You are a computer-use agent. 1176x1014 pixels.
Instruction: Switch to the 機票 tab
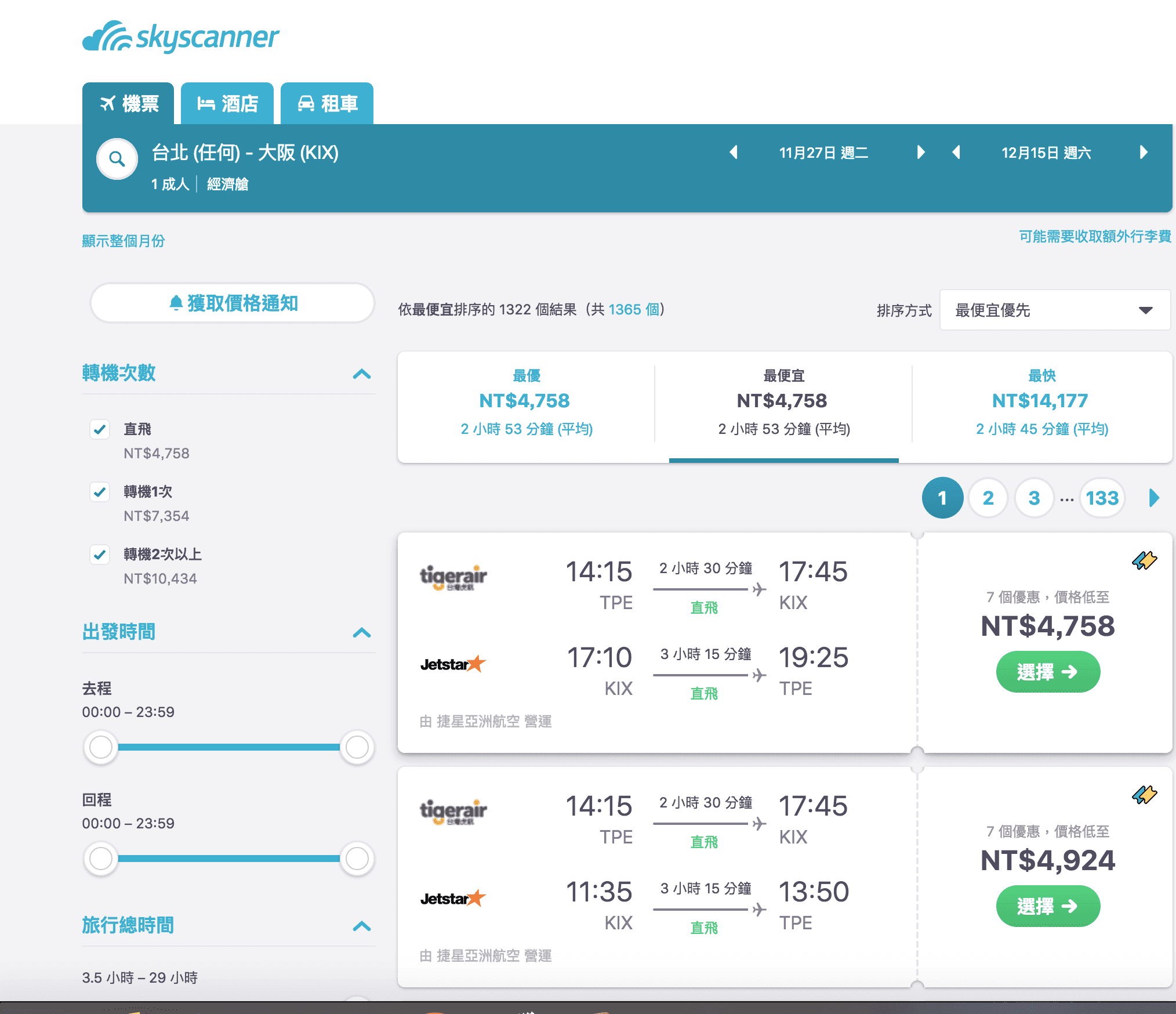coord(128,103)
